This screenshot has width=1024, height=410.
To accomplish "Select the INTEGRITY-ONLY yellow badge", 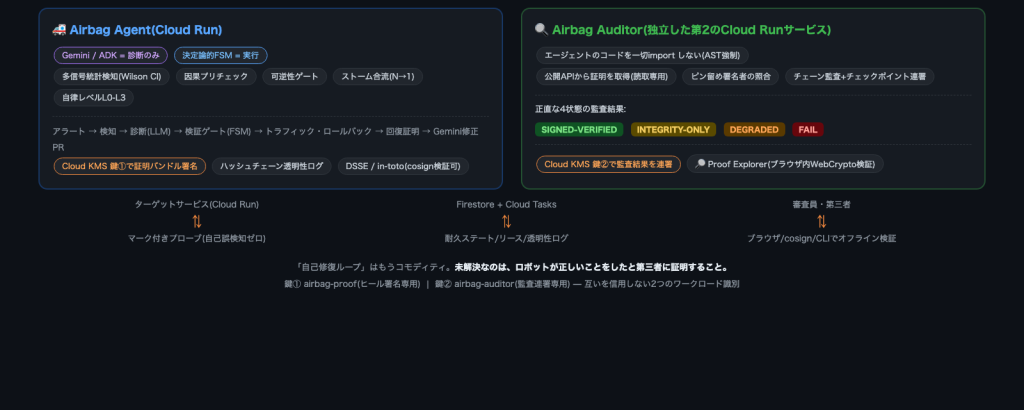I will pos(673,129).
